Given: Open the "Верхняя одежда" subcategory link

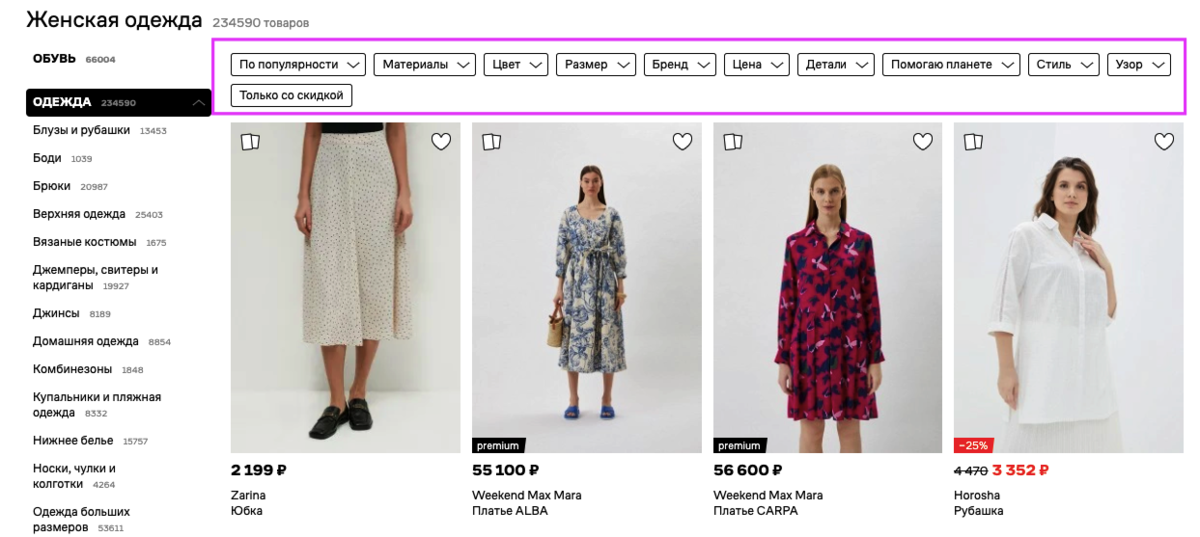Looking at the screenshot, I should (x=79, y=214).
